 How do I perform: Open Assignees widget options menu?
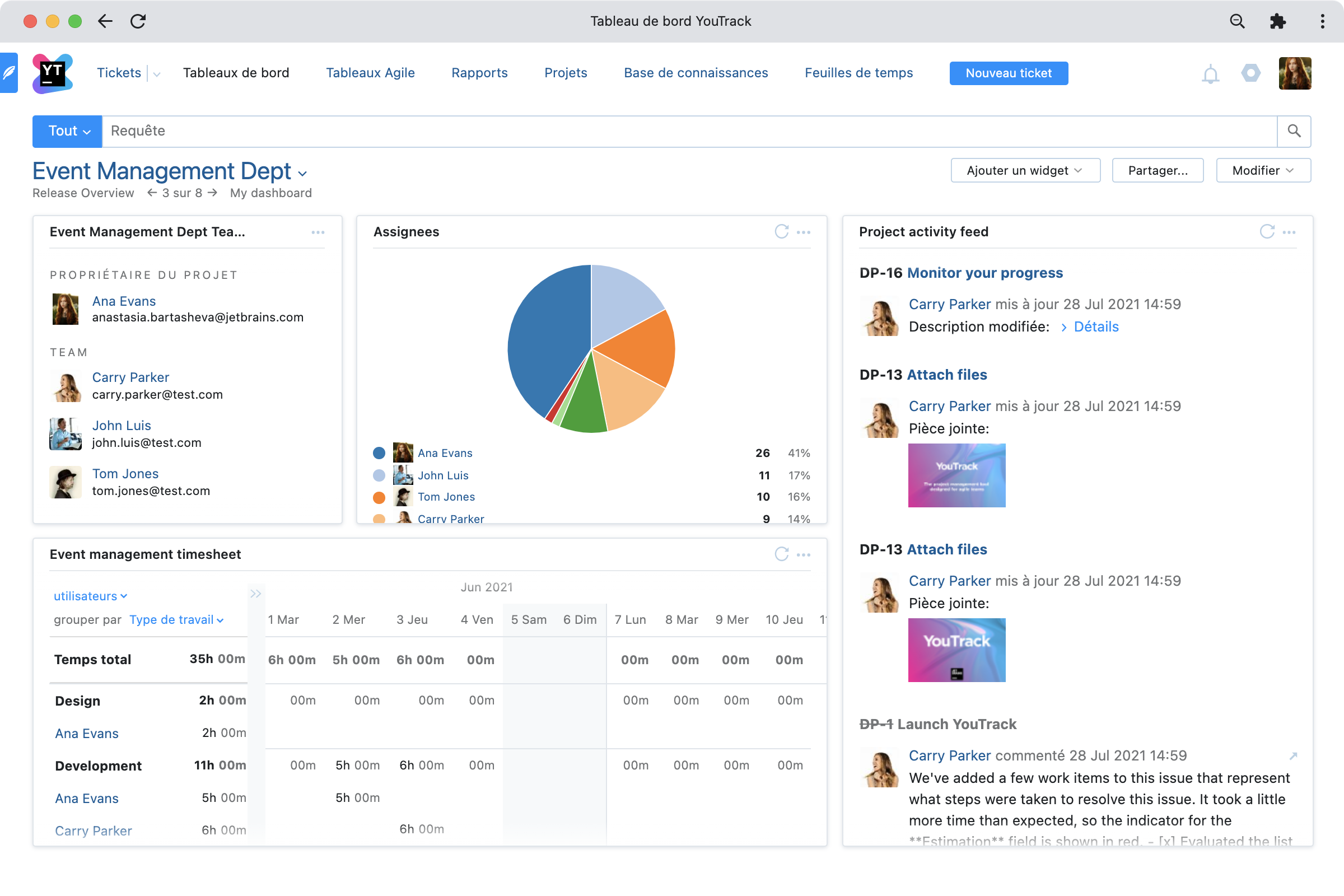coord(804,232)
